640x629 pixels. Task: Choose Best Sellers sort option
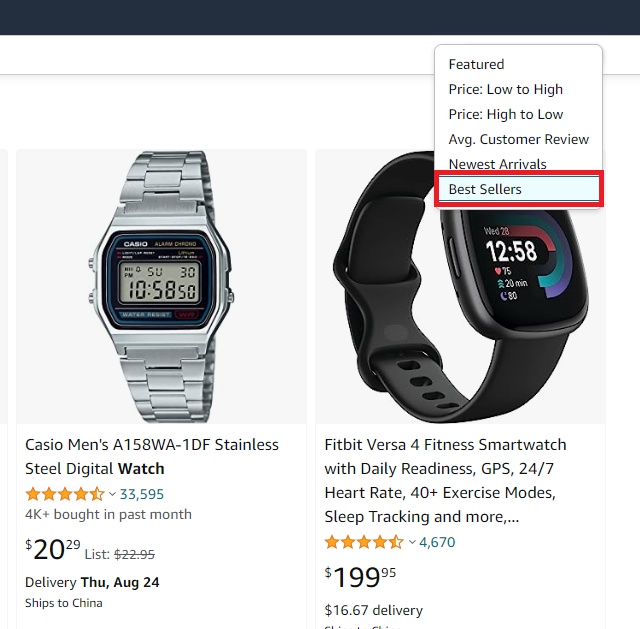[x=518, y=189]
